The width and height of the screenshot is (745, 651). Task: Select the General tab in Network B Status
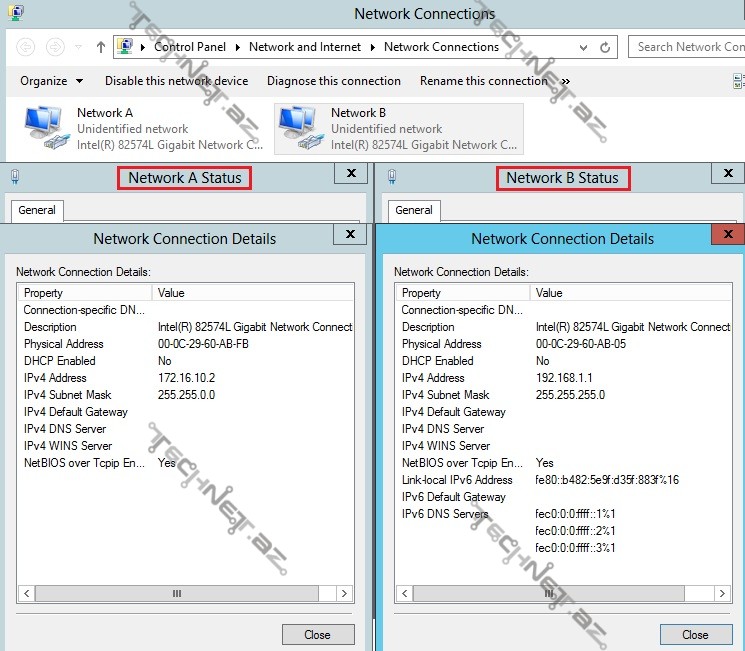(414, 210)
